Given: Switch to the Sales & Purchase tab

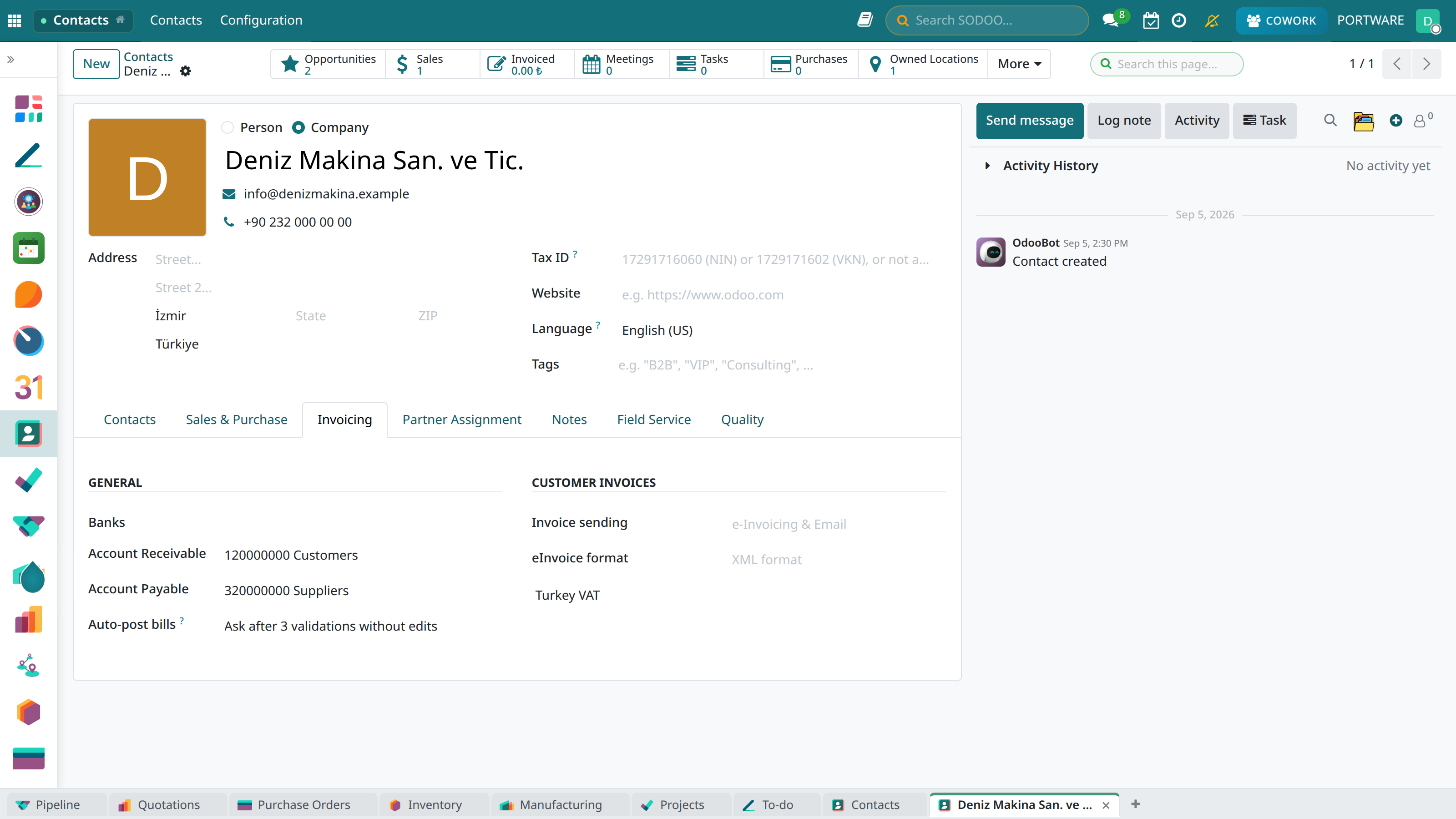Looking at the screenshot, I should pos(236,420).
